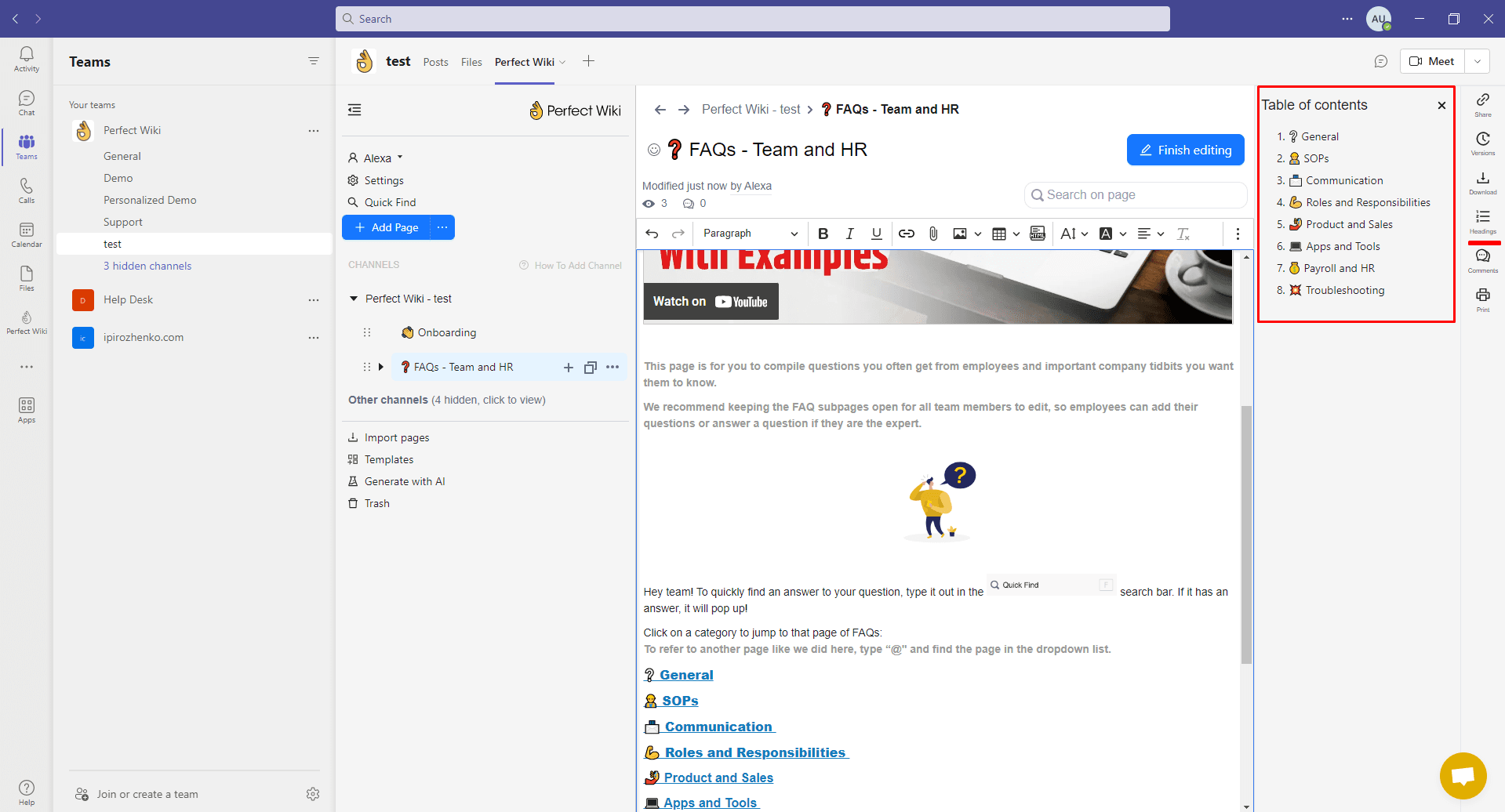Open Calendar in Teams rail

(27, 234)
